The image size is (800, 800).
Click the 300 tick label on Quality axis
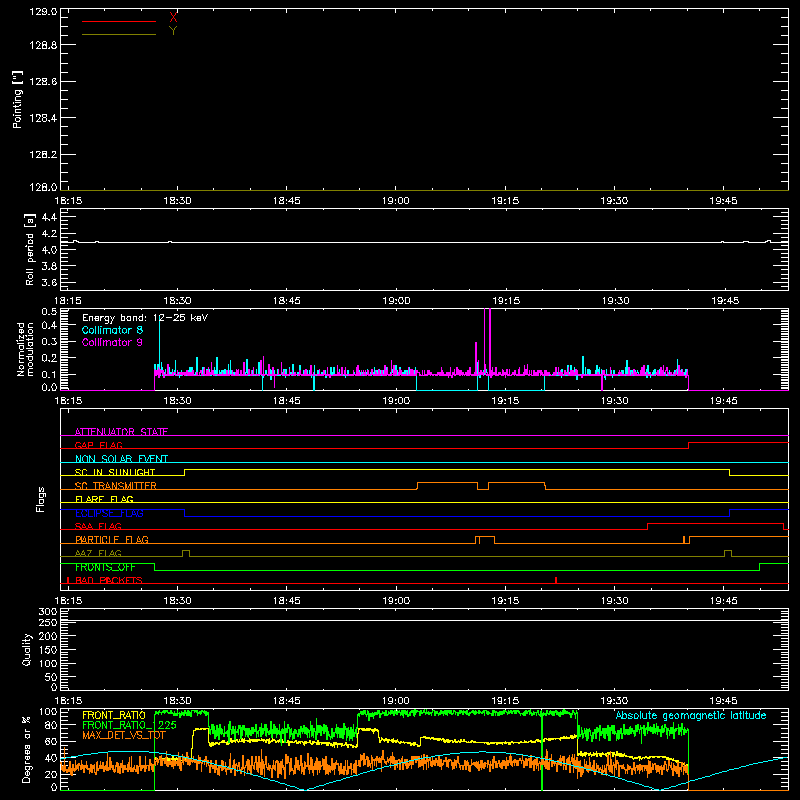[47, 612]
